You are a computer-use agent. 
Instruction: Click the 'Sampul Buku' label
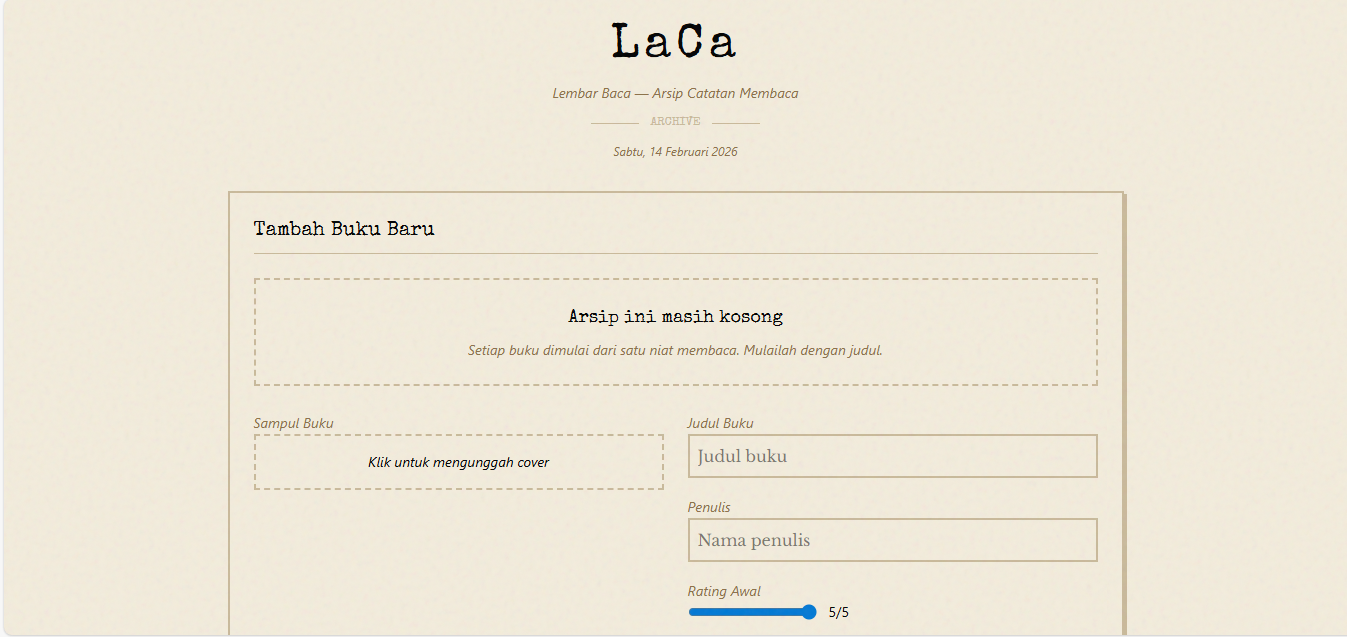[293, 423]
